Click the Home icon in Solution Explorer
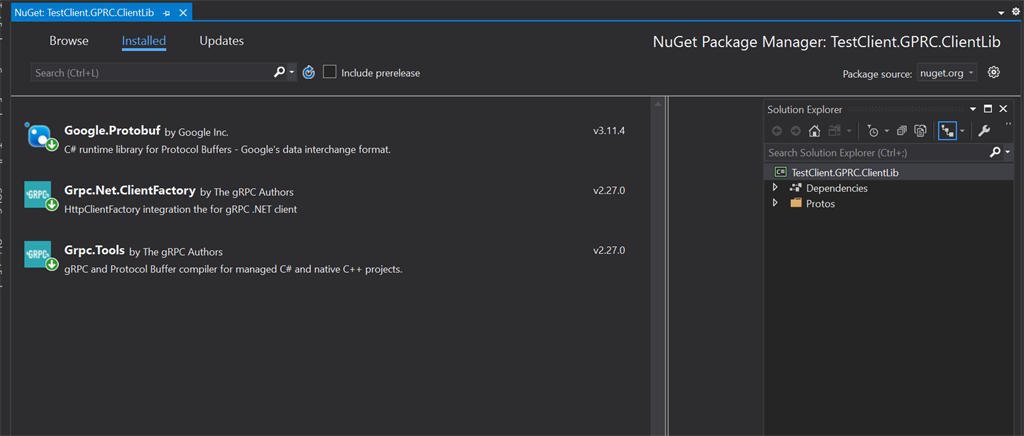Screen dimensions: 1024x436 point(814,131)
